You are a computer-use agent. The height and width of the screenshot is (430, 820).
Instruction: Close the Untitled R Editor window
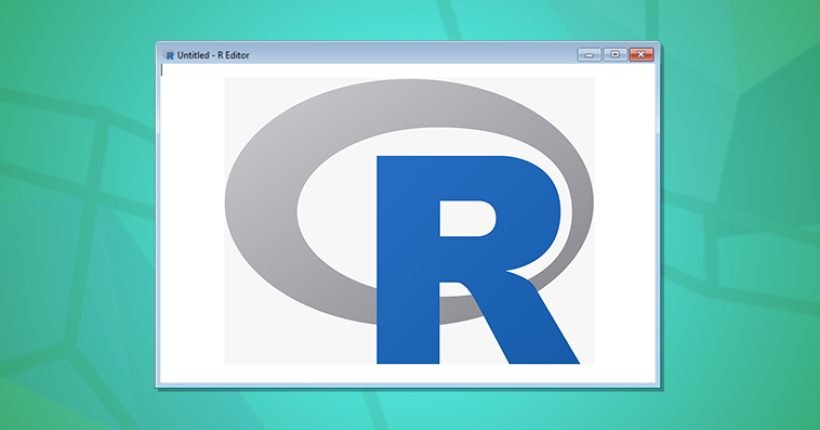[x=642, y=54]
